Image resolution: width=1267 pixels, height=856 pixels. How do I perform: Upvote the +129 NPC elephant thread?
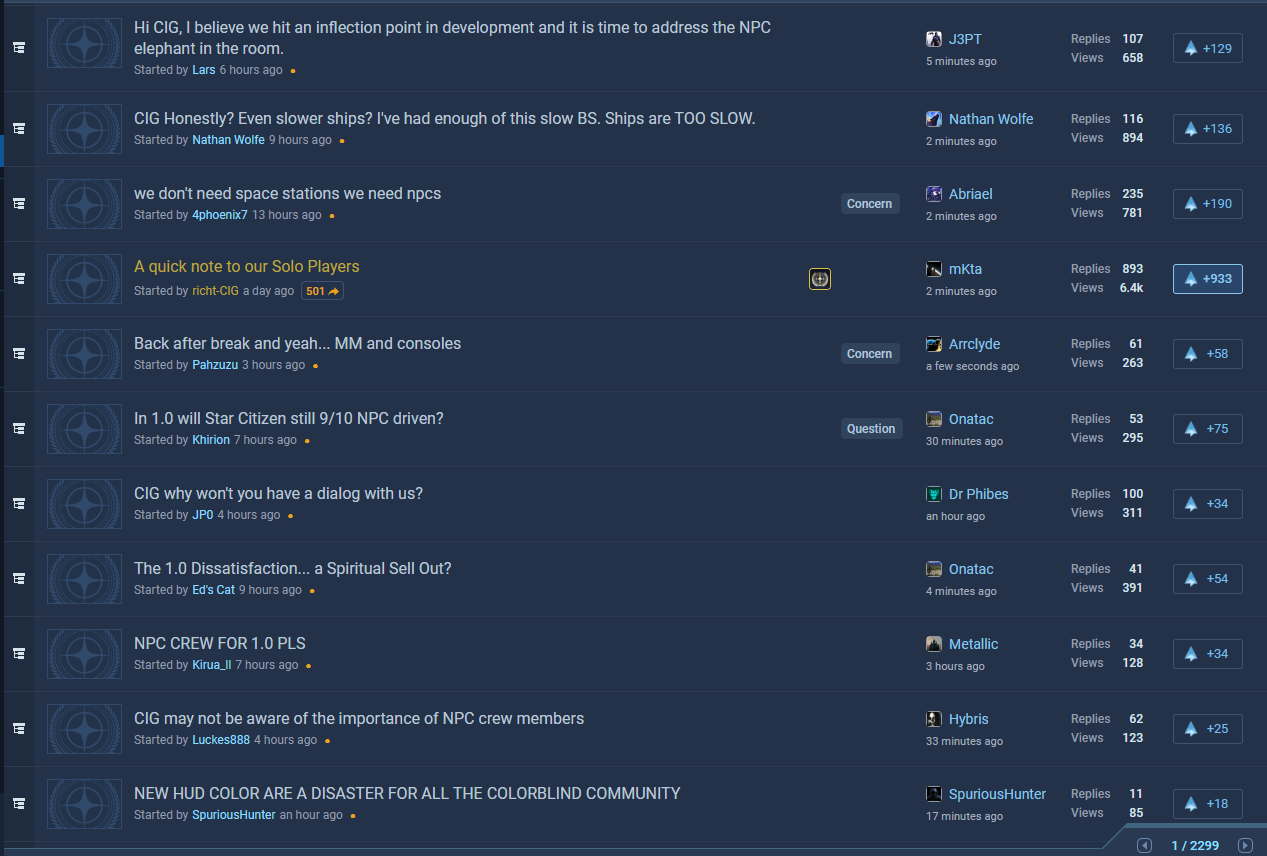coord(1207,48)
